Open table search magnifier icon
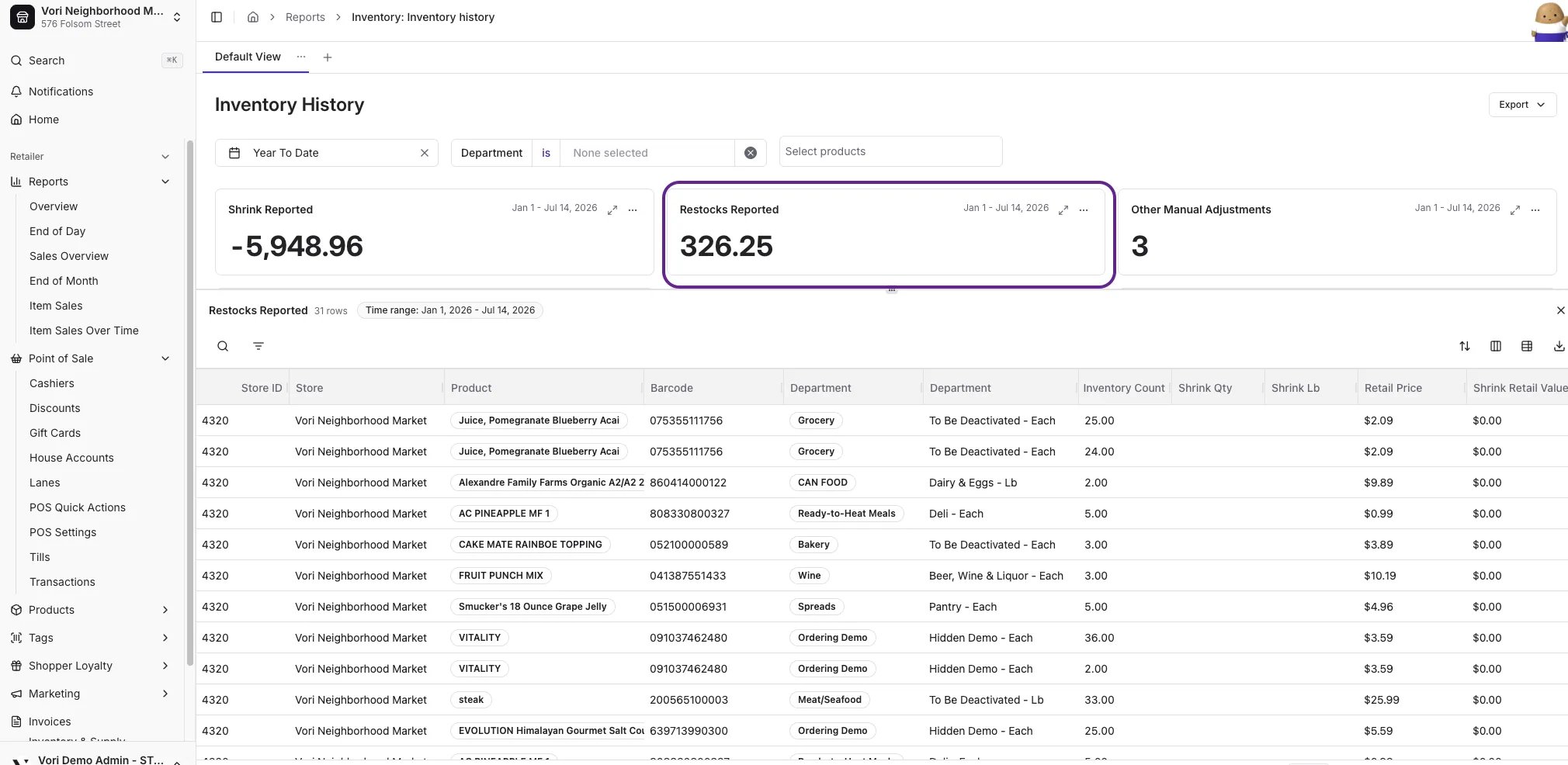This screenshot has width=1568, height=765. tap(223, 346)
